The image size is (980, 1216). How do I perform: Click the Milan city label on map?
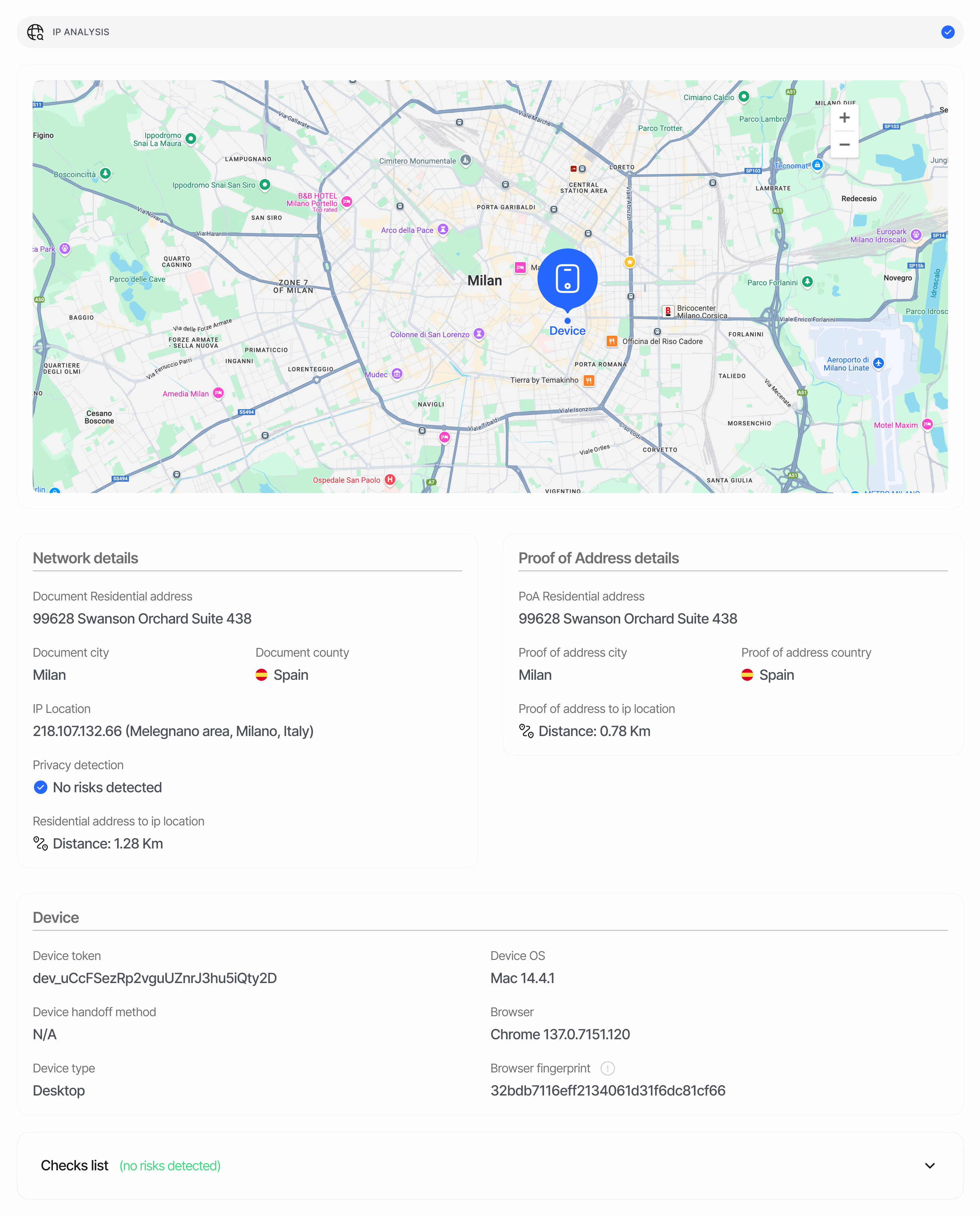click(484, 281)
